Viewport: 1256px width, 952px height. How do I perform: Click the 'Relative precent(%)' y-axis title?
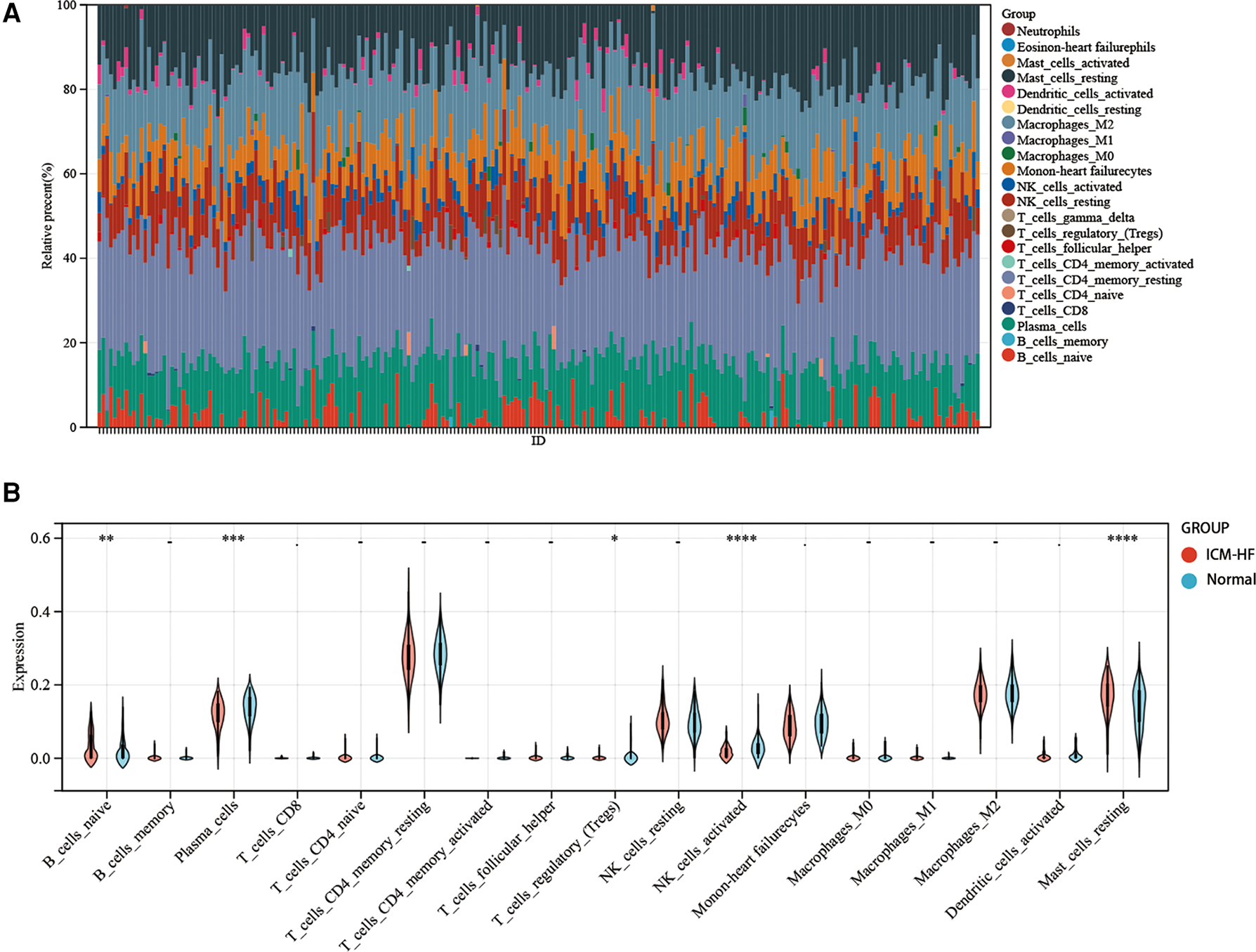point(48,216)
